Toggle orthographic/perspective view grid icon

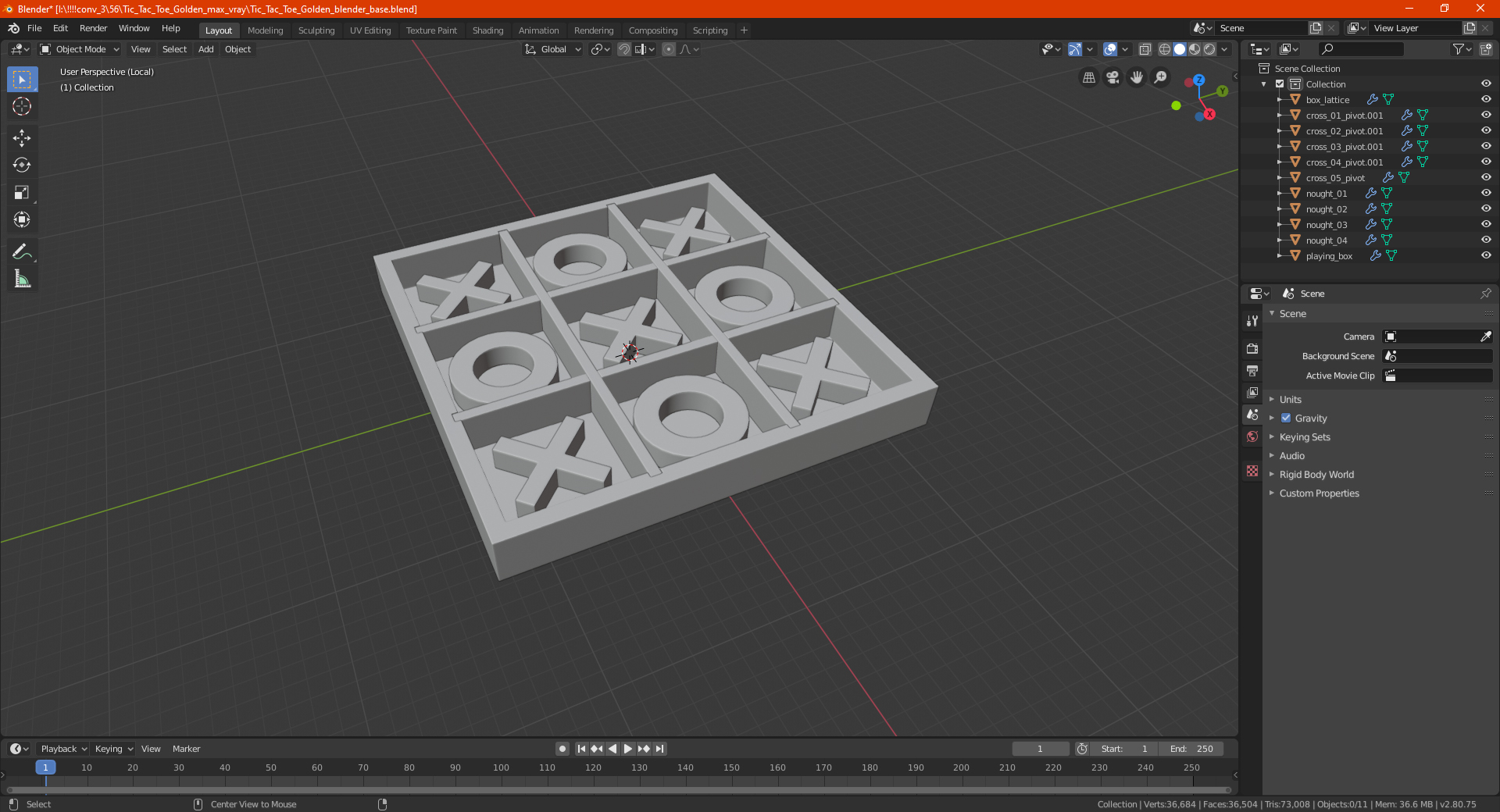1089,77
